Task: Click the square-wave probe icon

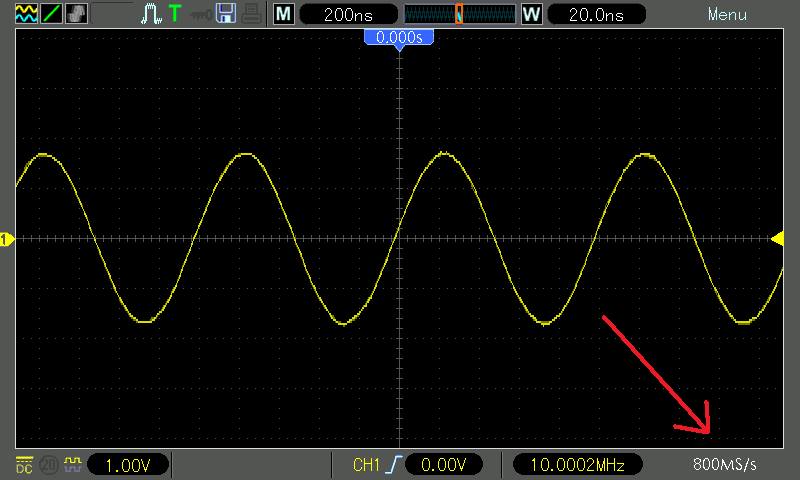Action: pyautogui.click(x=72, y=464)
